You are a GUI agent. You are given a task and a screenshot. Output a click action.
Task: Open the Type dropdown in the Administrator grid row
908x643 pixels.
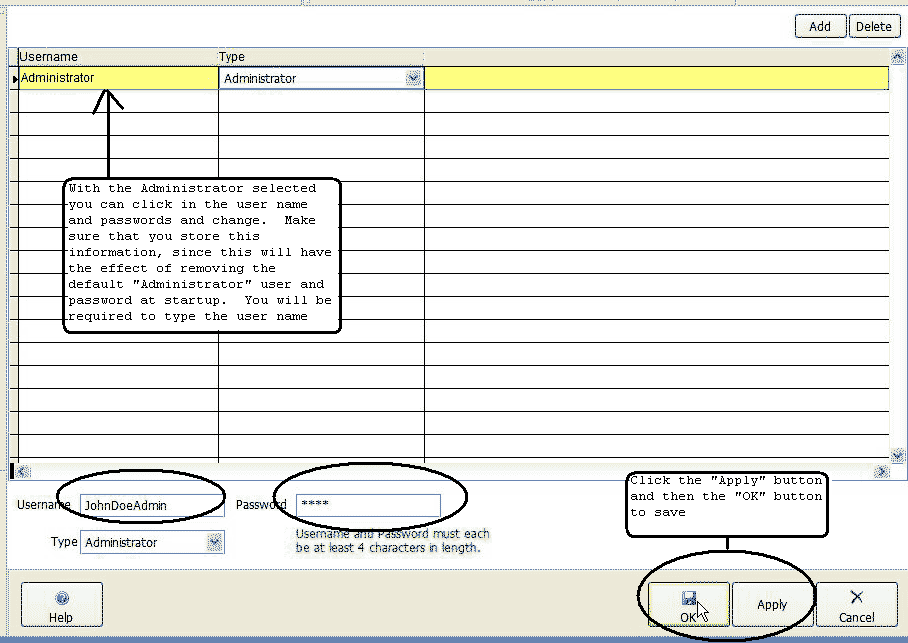[x=413, y=78]
